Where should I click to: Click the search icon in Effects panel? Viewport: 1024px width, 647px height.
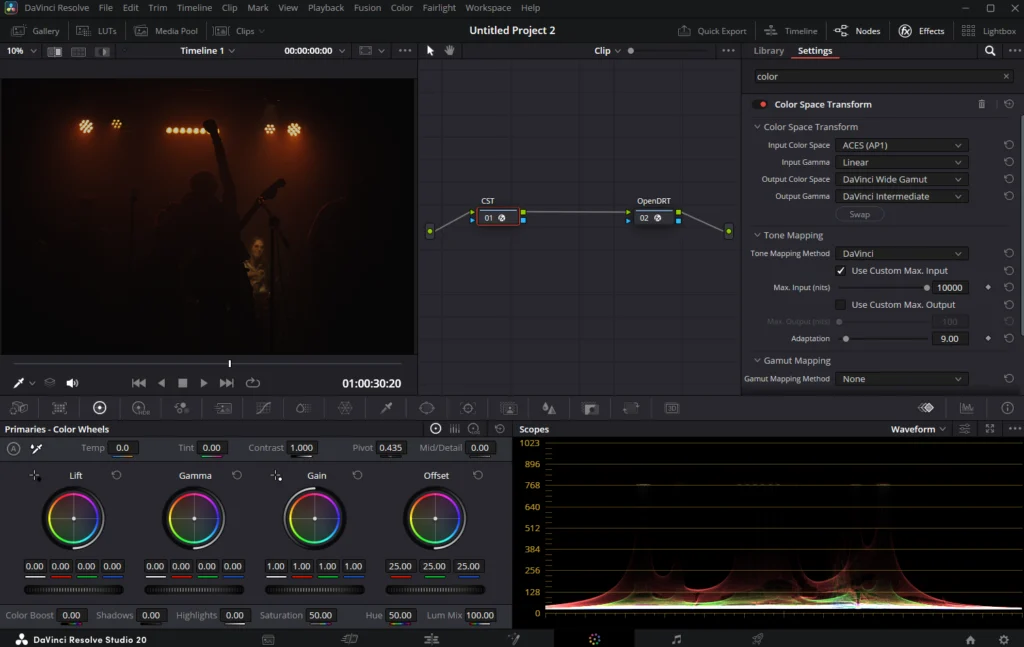click(x=990, y=51)
